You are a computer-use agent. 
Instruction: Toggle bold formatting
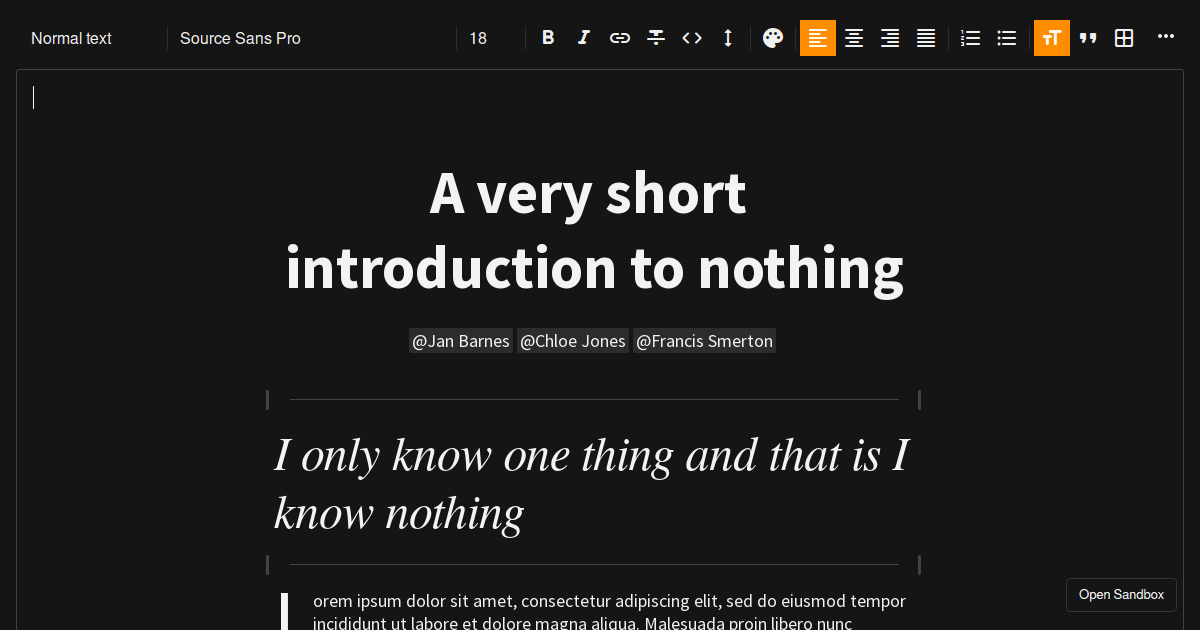click(548, 38)
